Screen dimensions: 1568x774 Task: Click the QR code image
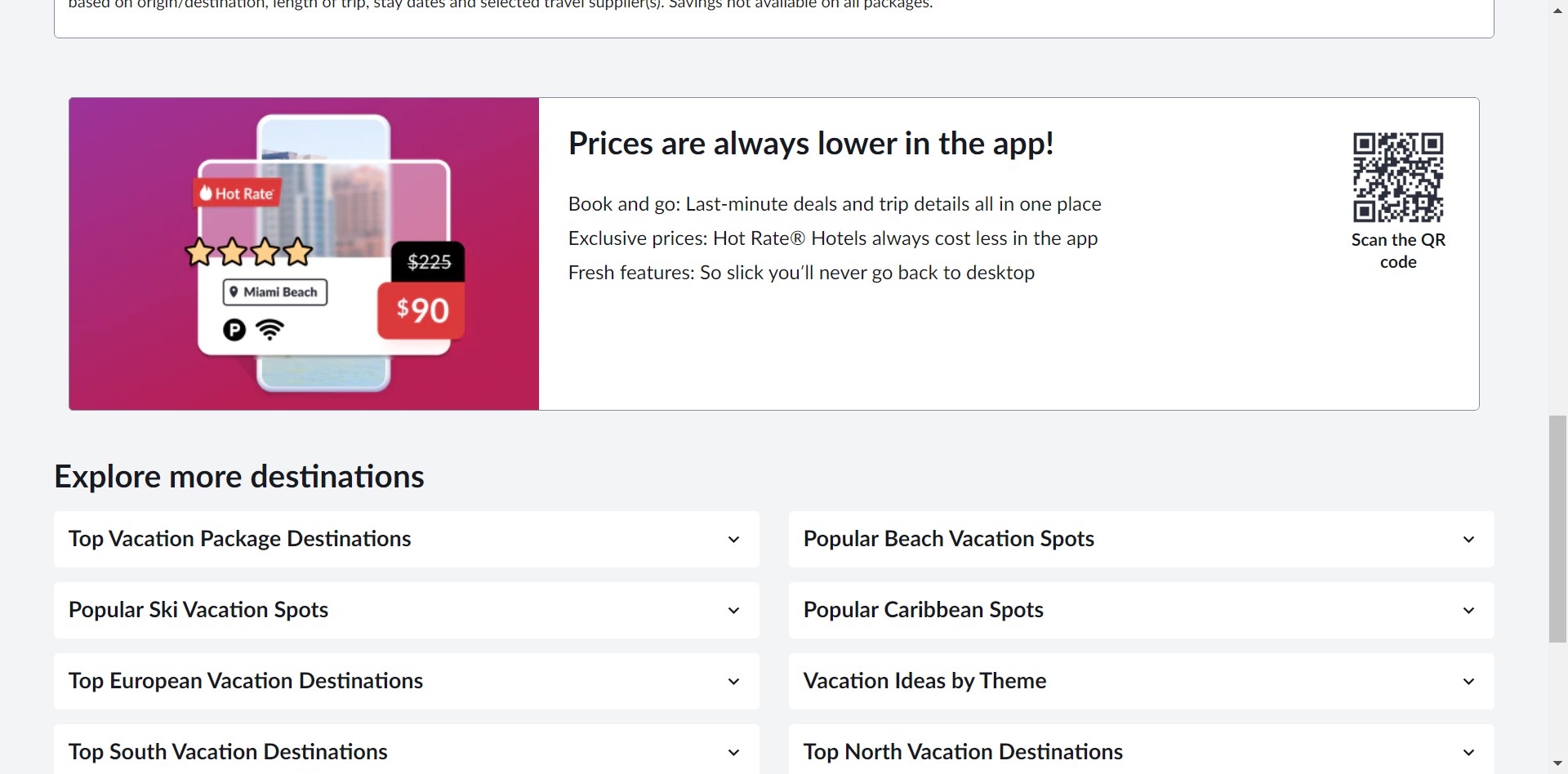click(1397, 177)
